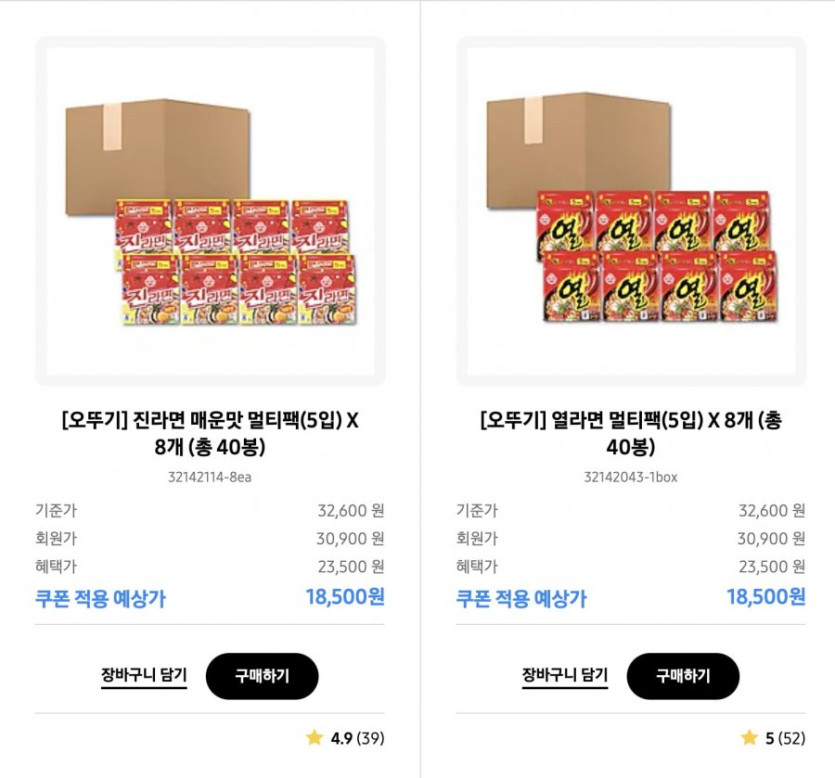The height and width of the screenshot is (778, 835).
Task: Open 열라면 멀티팩 product title
Action: [631, 432]
